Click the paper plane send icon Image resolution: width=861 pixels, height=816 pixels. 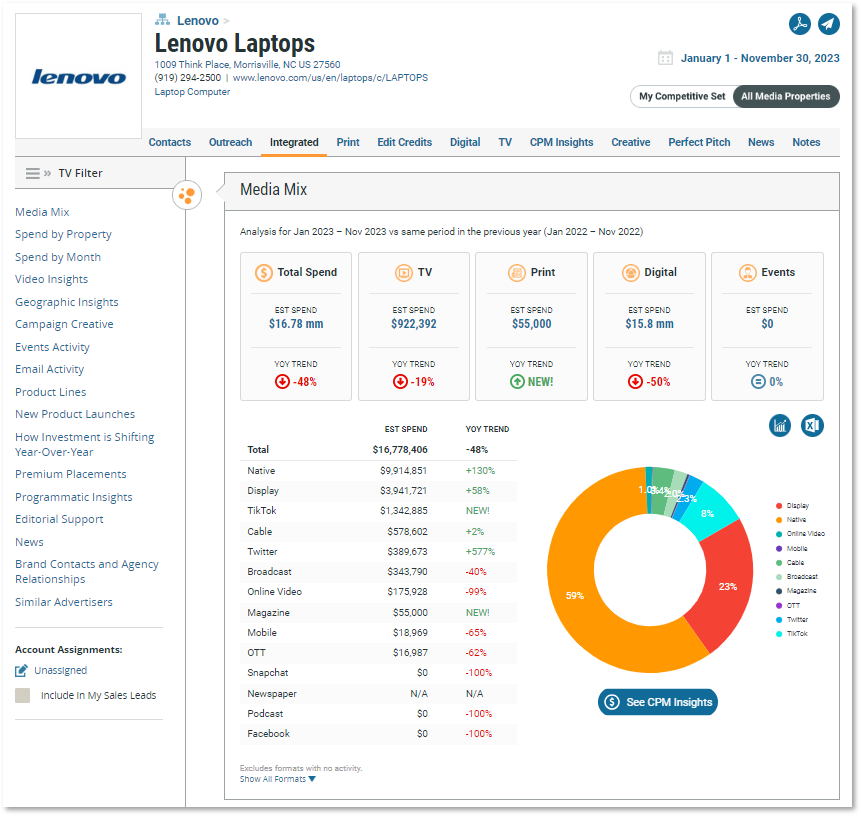(x=829, y=24)
